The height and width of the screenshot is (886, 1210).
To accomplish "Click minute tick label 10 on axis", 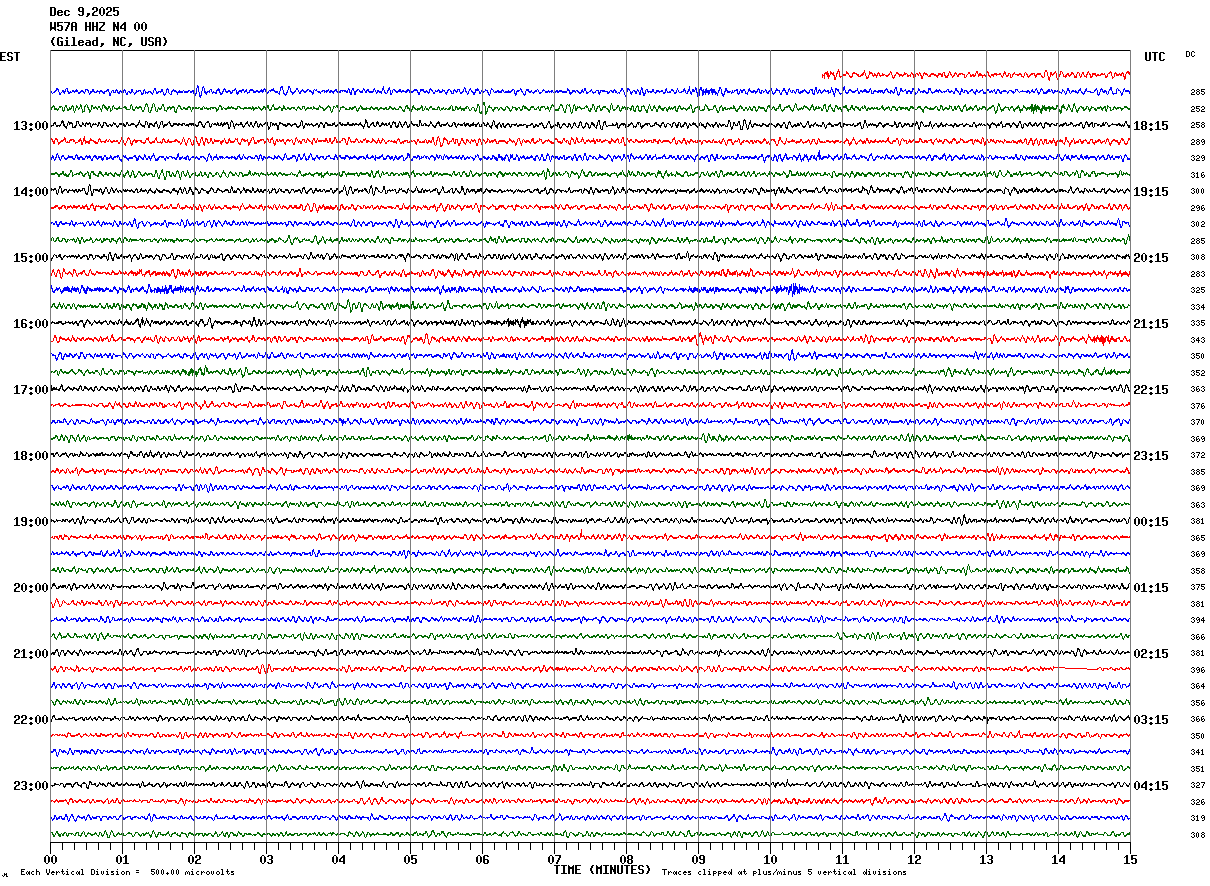I will 770,859.
